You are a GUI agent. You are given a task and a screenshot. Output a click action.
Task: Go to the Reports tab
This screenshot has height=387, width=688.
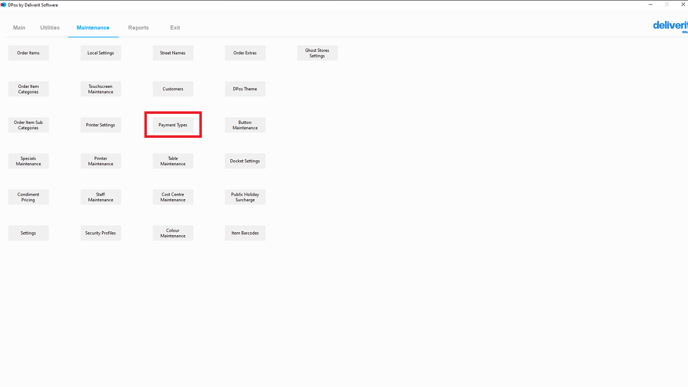(x=138, y=28)
